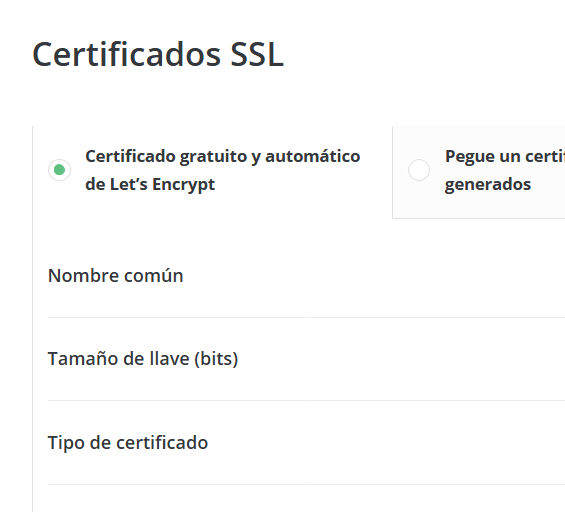Click the 'de Let's Encrypt' text line
This screenshot has height=512, width=565.
[150, 184]
